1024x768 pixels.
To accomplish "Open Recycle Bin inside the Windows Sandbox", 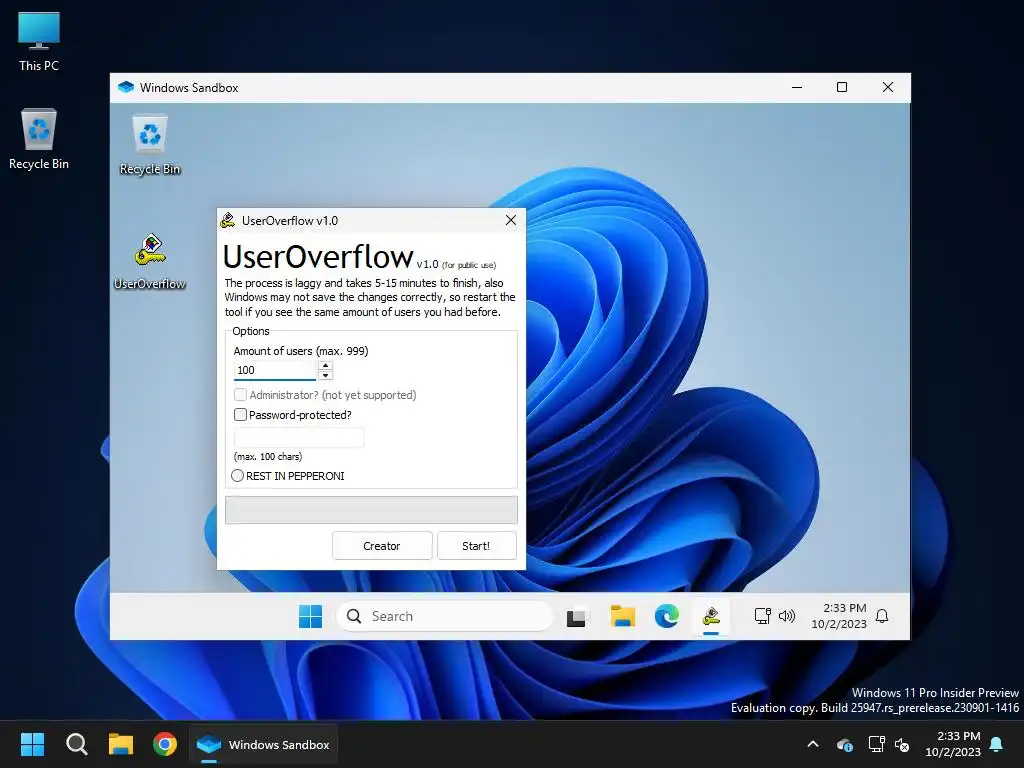I will click(150, 145).
